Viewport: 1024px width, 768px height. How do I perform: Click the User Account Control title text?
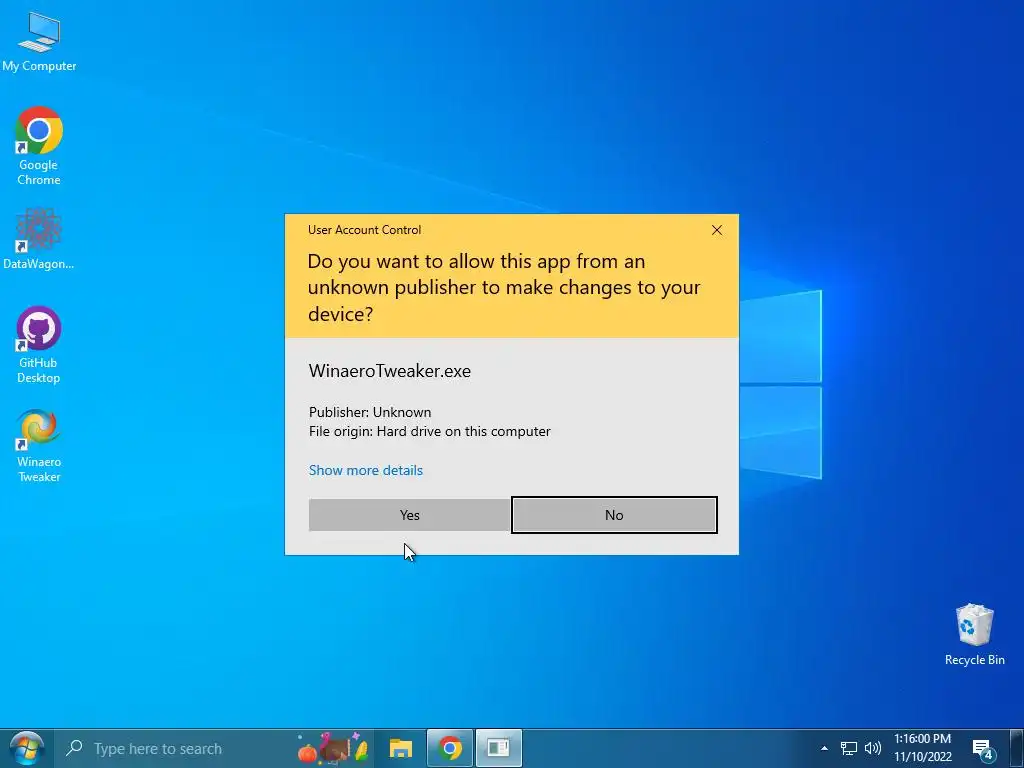tap(364, 230)
